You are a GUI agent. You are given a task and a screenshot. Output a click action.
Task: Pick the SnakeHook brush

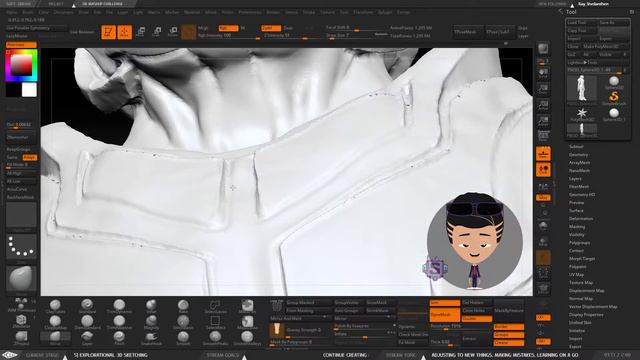[151, 338]
